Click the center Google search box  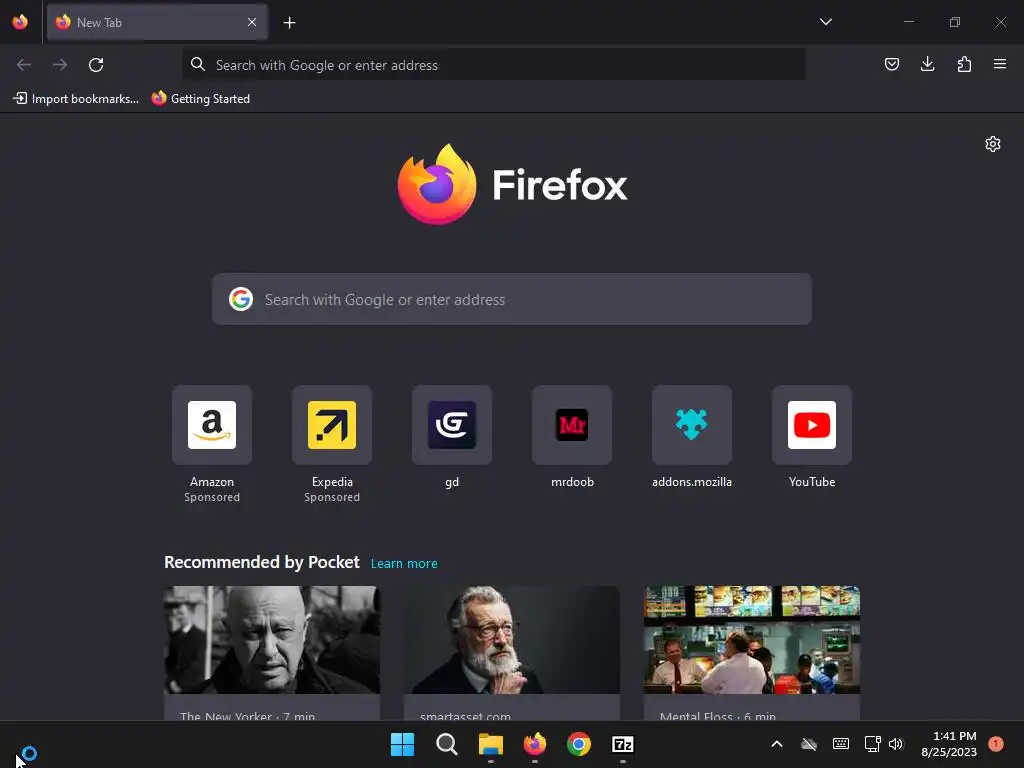click(x=512, y=299)
